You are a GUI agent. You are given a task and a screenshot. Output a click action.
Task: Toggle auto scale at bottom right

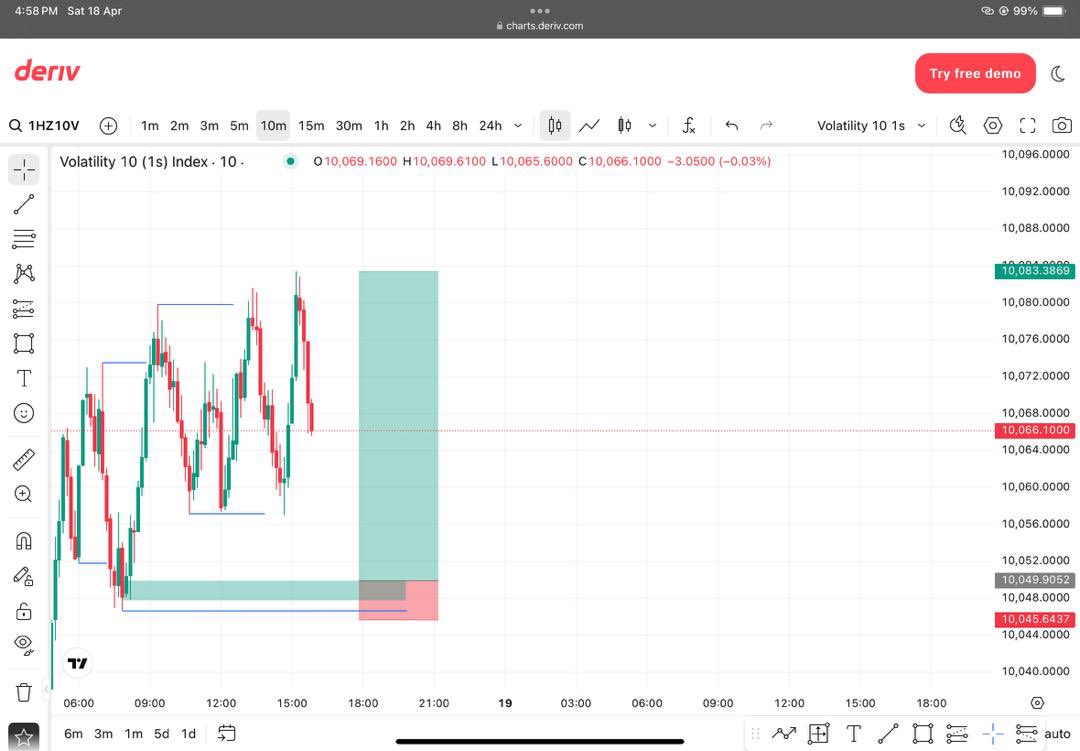[1057, 734]
